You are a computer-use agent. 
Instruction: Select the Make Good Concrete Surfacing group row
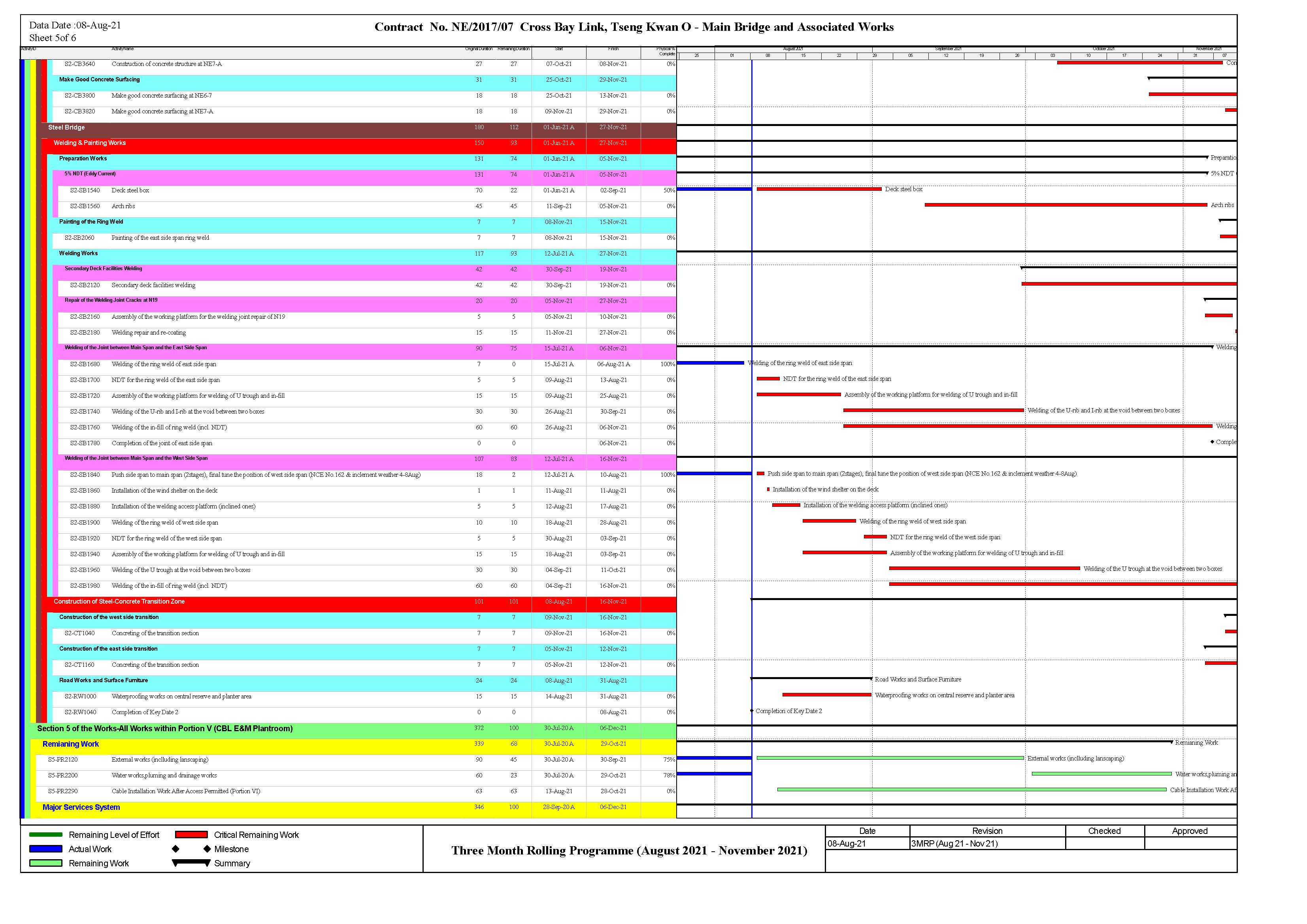click(364, 83)
